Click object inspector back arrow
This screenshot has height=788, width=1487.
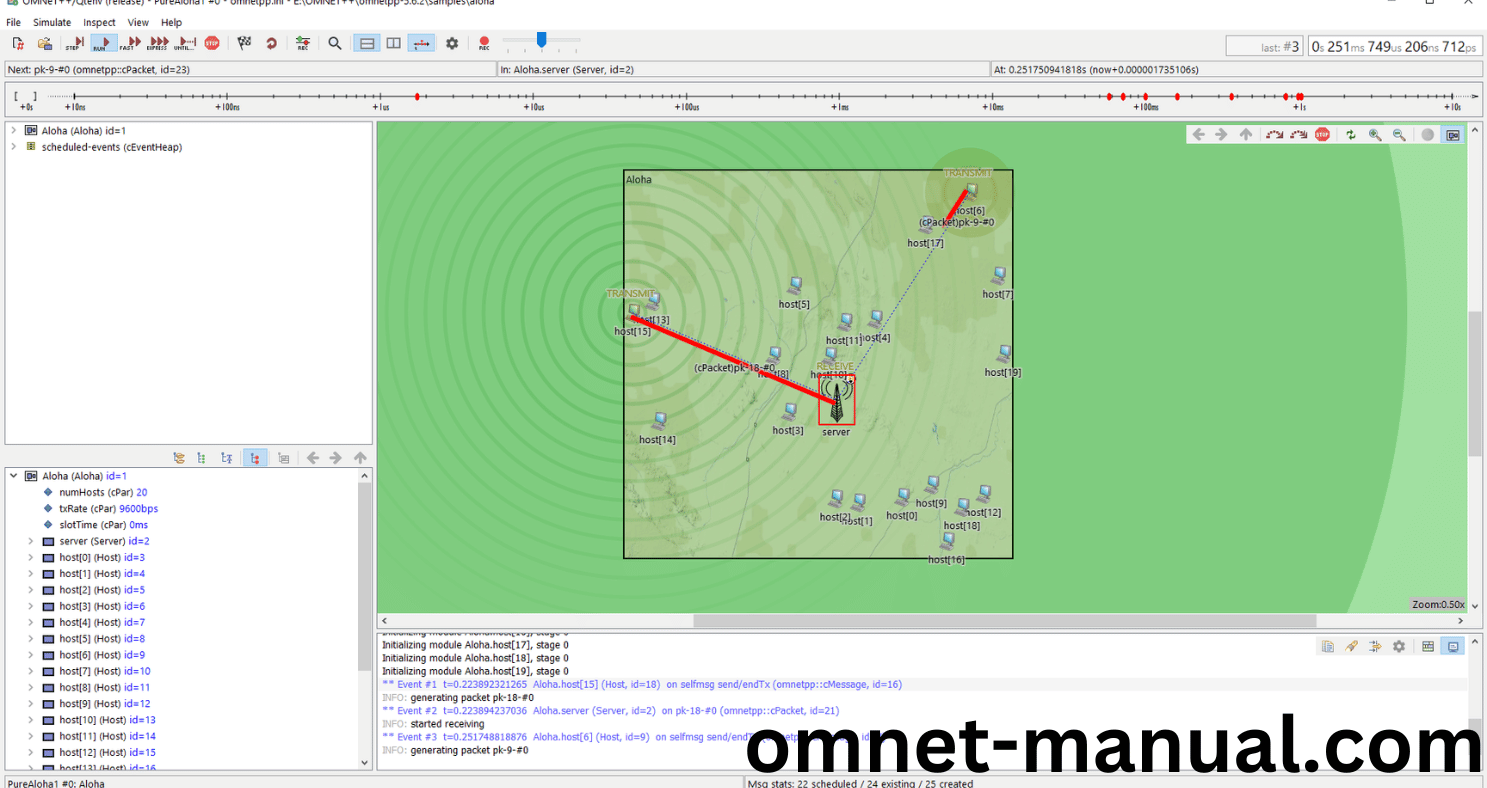point(313,458)
